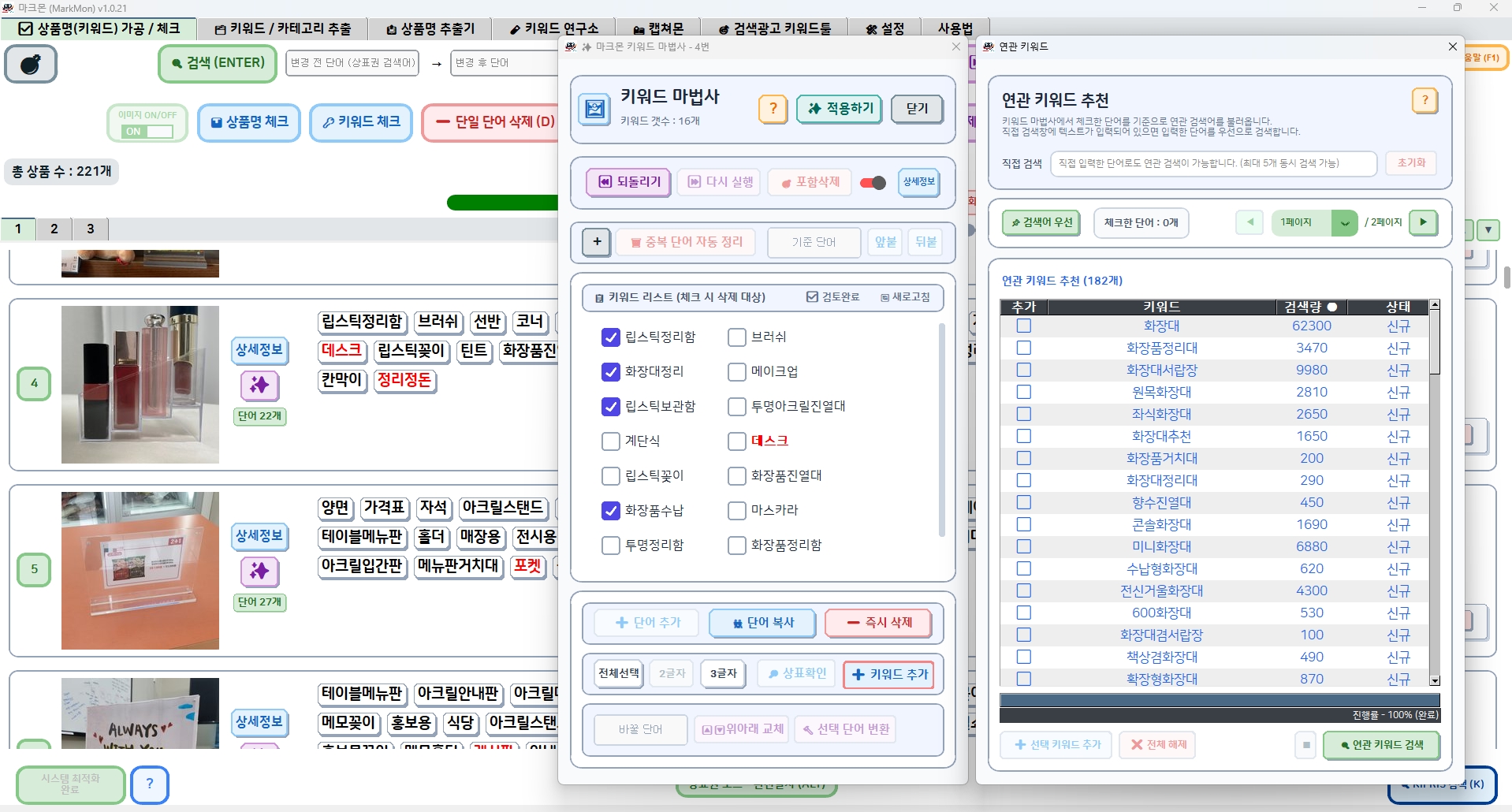Click 검색 (ENTER) button

(218, 63)
